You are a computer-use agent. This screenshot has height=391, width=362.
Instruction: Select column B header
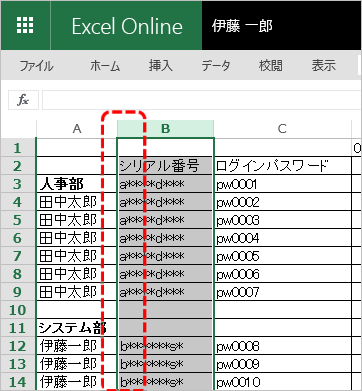coord(165,129)
